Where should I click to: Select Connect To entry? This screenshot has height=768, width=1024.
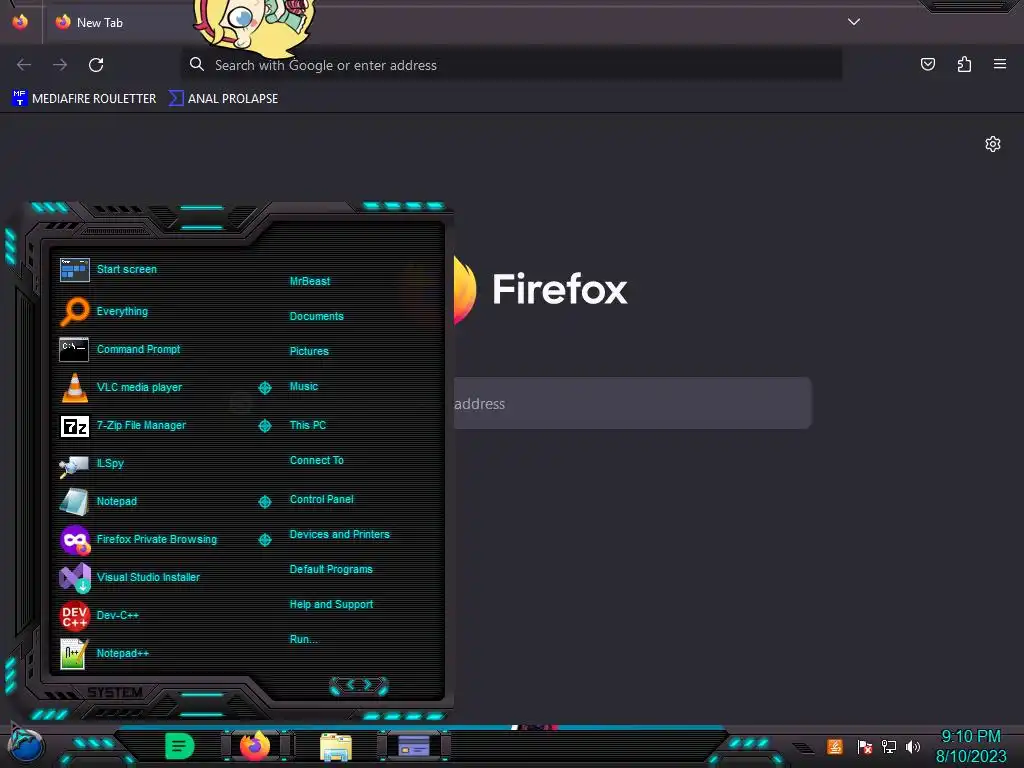pos(316,460)
